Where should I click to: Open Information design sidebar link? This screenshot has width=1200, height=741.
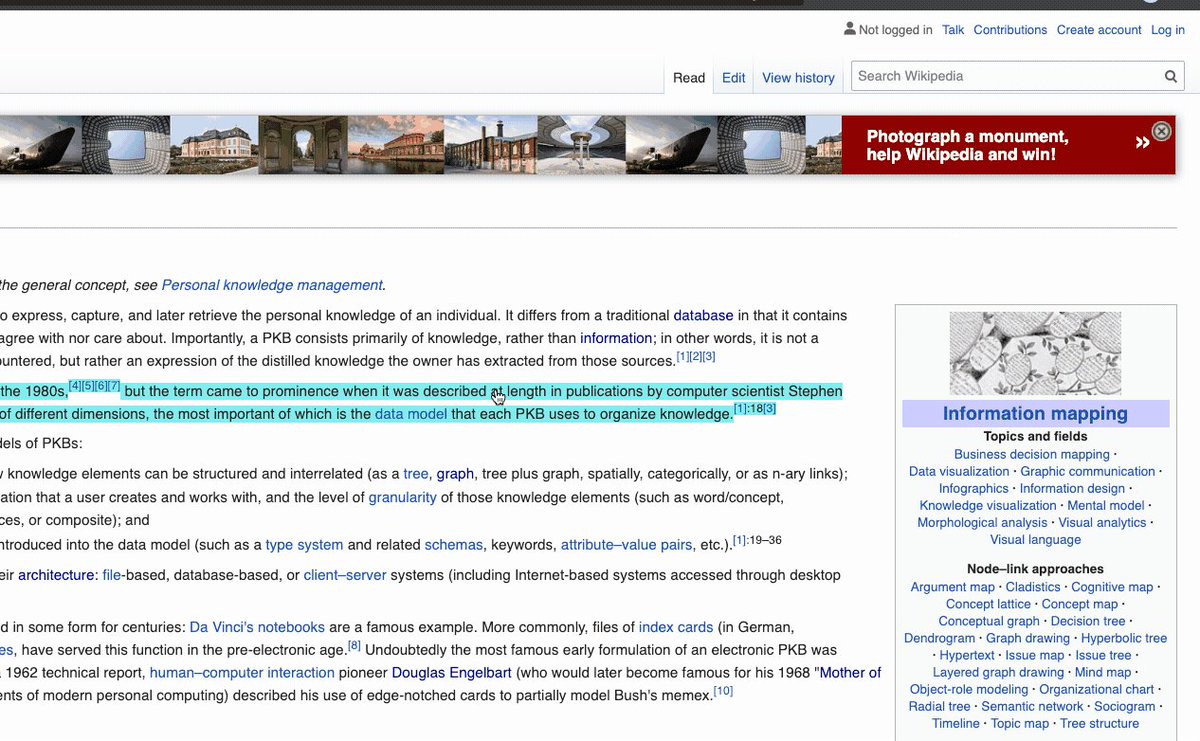1072,488
